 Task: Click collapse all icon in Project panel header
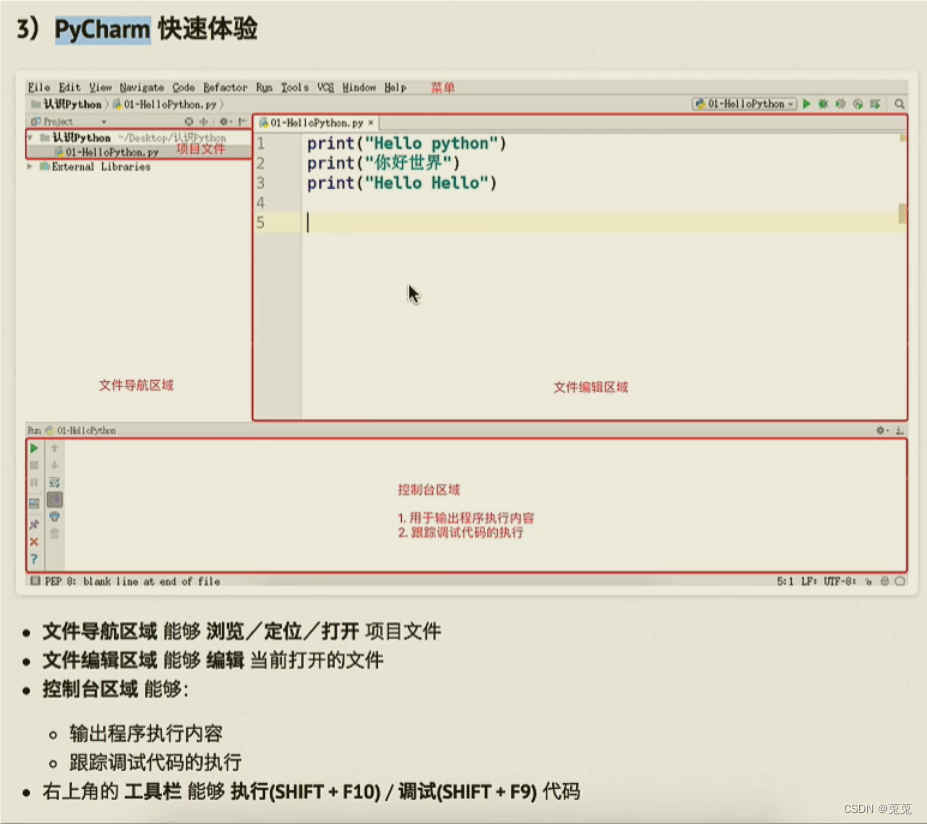[203, 122]
